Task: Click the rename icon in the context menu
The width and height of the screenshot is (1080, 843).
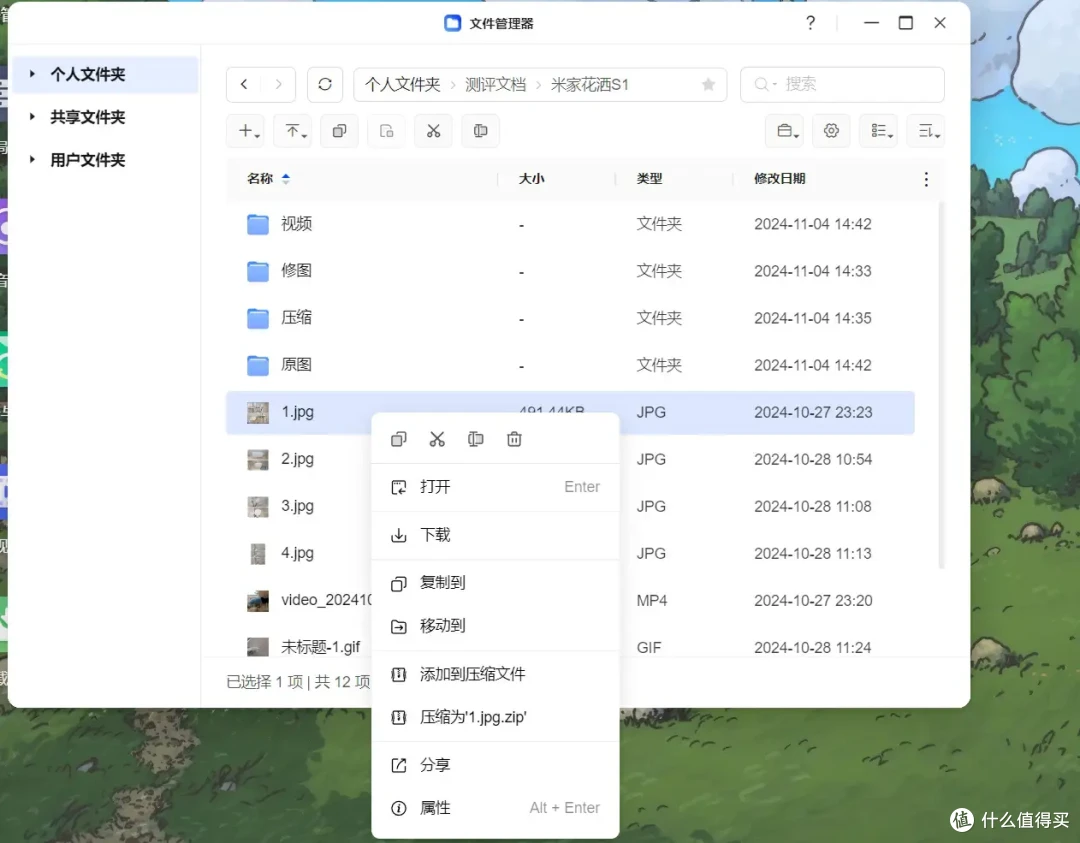Action: point(476,439)
